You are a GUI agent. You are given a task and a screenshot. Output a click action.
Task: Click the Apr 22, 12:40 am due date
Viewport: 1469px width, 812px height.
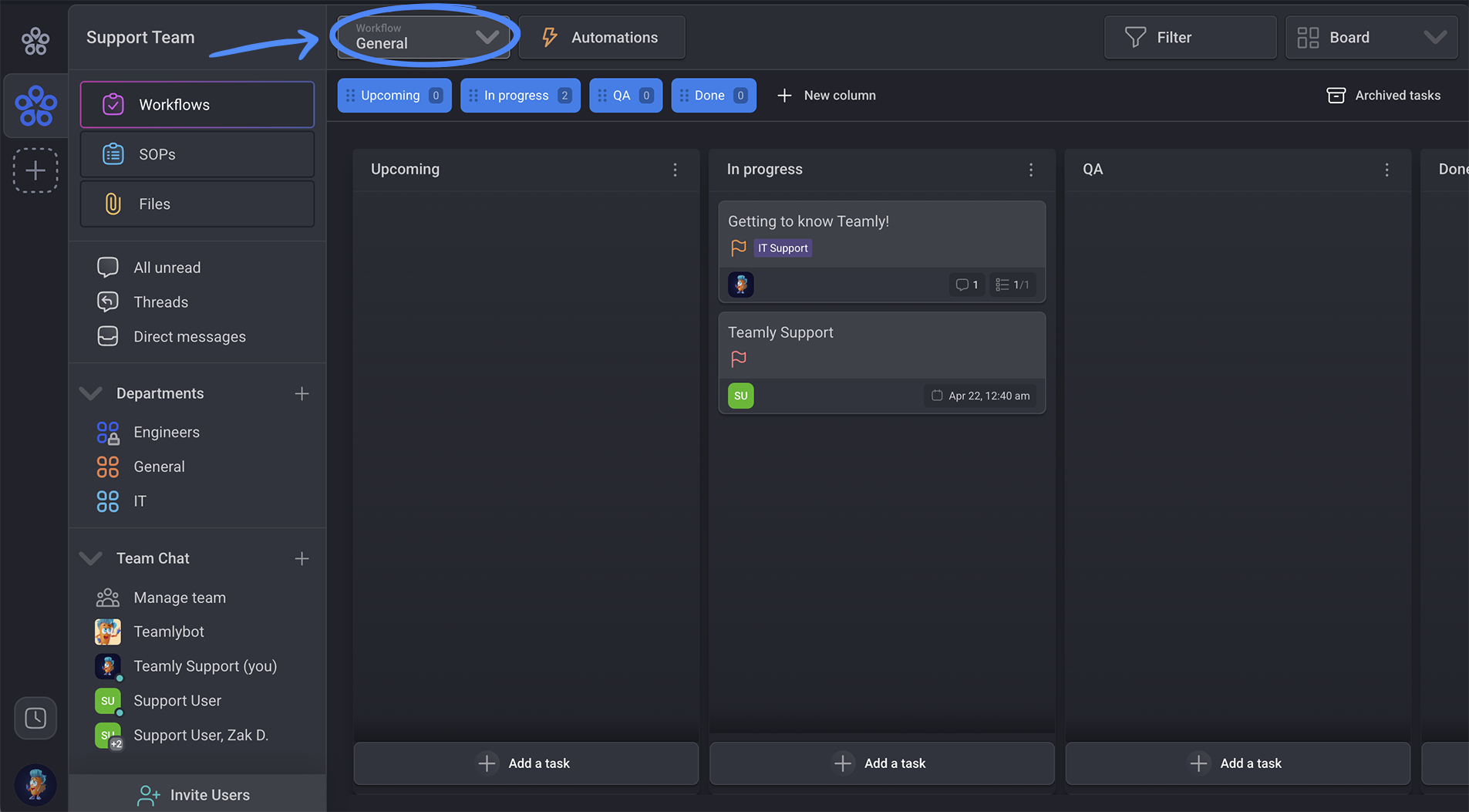(x=980, y=396)
